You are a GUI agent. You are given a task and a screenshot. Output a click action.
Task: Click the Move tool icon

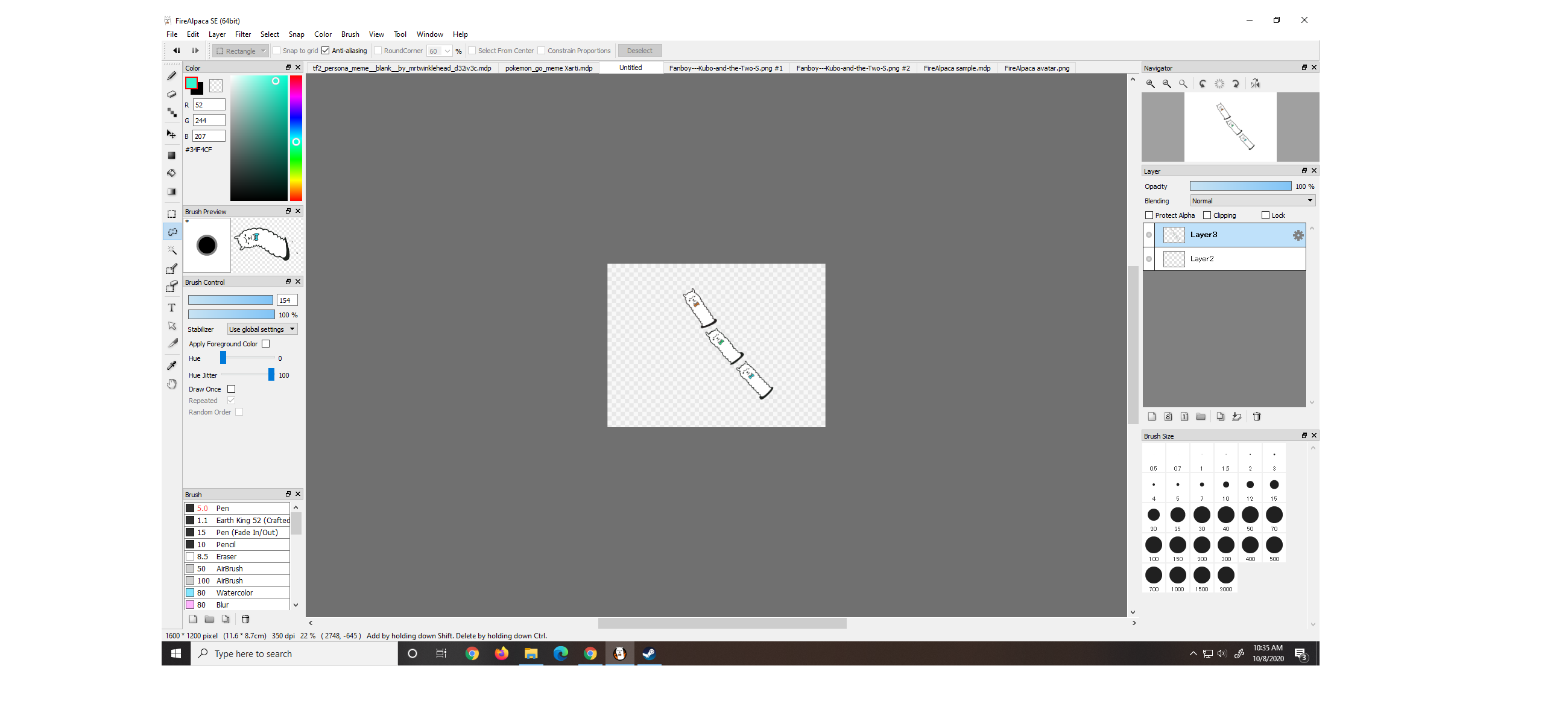click(x=172, y=134)
